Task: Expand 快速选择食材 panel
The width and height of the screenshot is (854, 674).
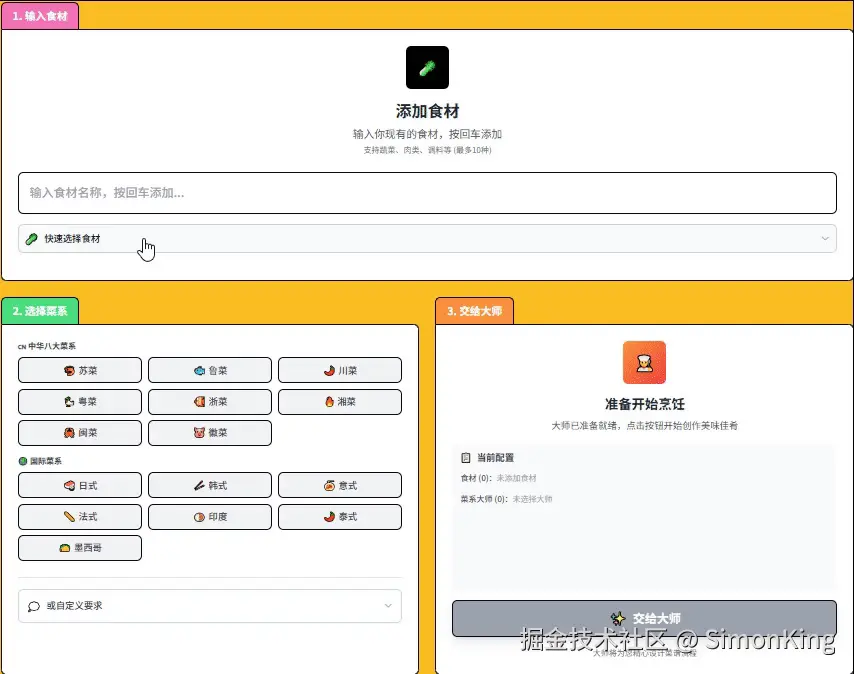Action: tap(427, 238)
